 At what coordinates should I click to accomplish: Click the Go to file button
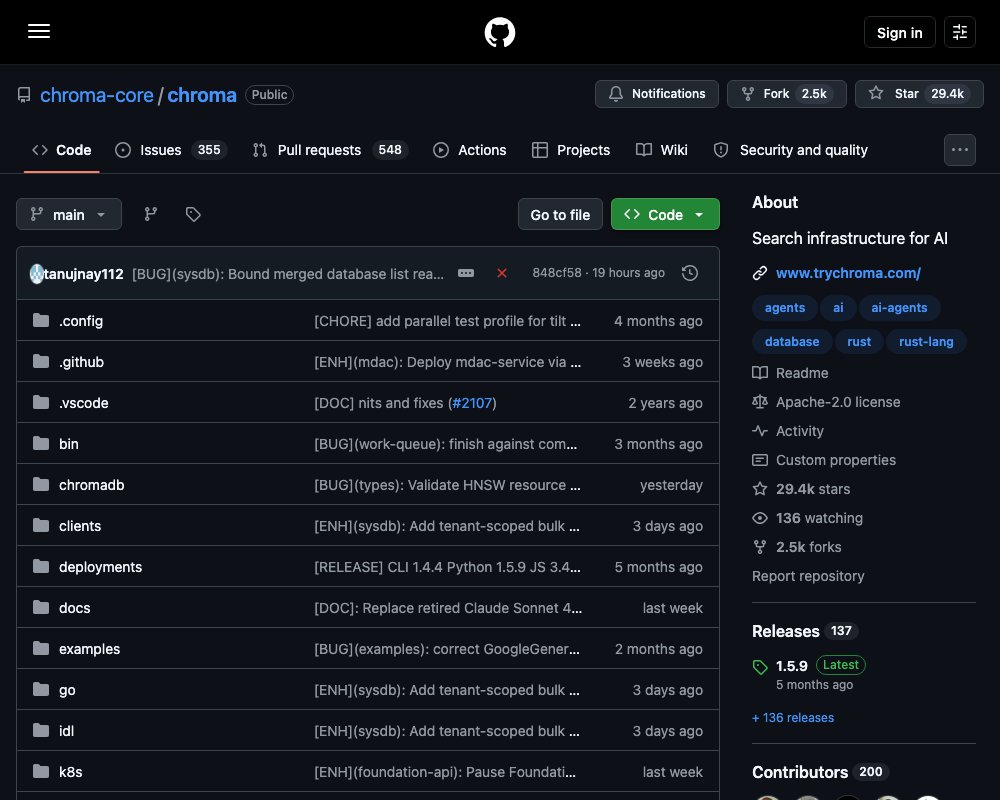[560, 215]
